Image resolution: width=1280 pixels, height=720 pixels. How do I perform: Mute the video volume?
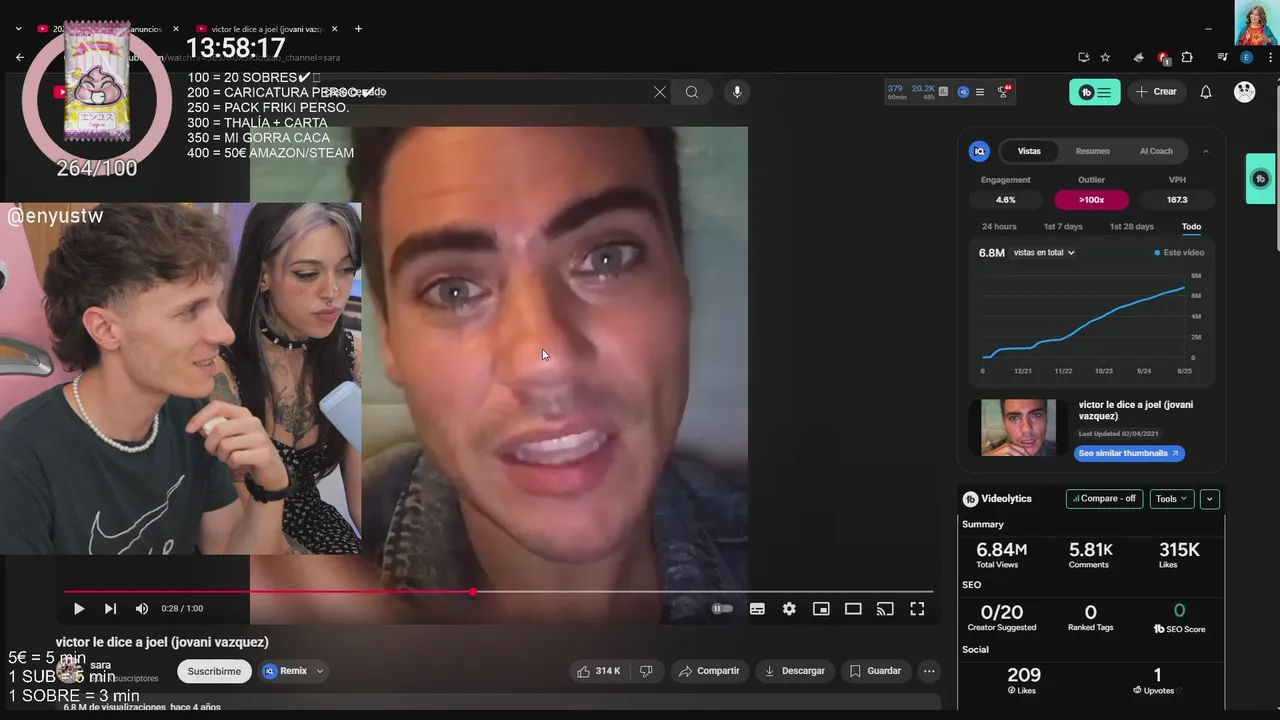[x=142, y=608]
